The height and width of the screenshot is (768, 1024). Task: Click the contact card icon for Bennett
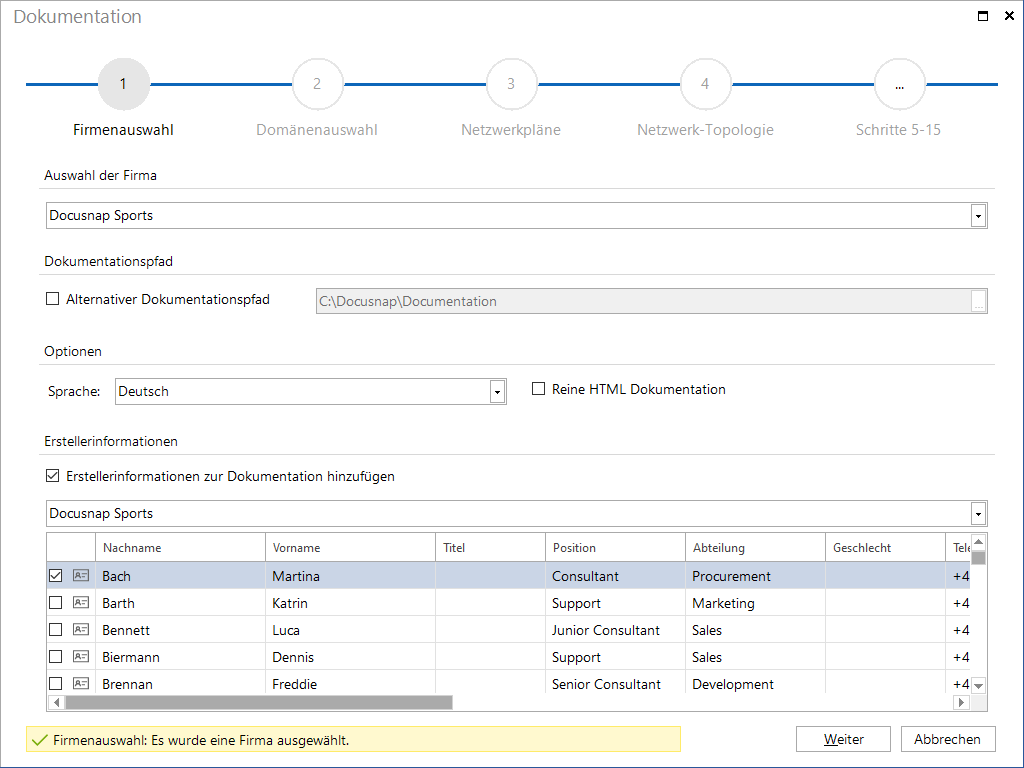tap(81, 630)
